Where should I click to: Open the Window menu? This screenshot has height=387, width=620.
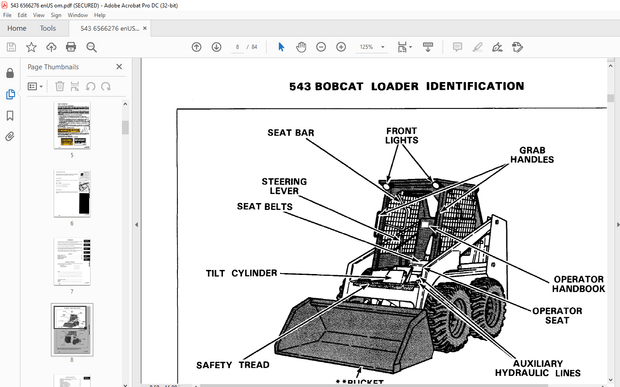(78, 15)
